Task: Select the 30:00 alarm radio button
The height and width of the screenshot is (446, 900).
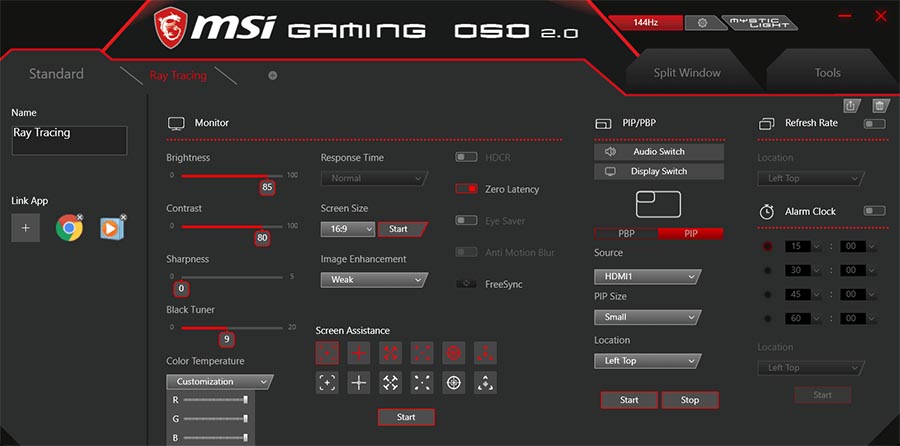Action: 768,270
